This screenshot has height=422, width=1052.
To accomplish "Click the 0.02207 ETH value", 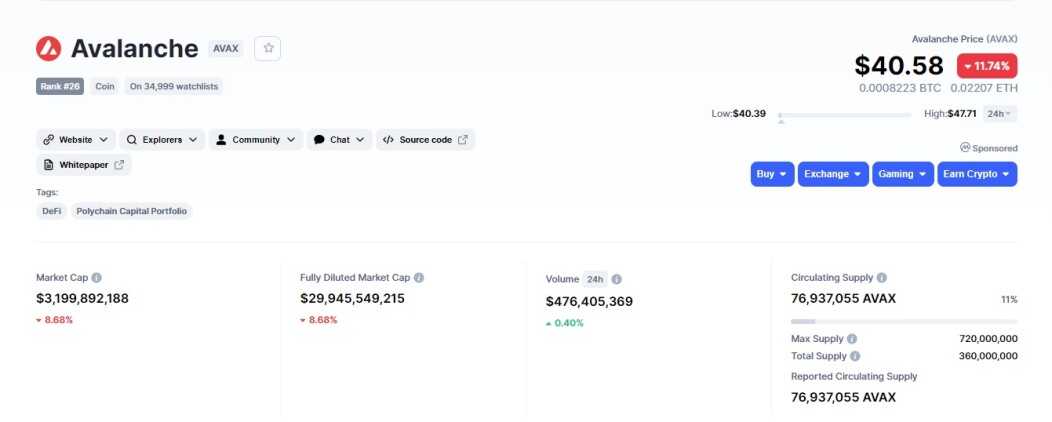I will (984, 88).
